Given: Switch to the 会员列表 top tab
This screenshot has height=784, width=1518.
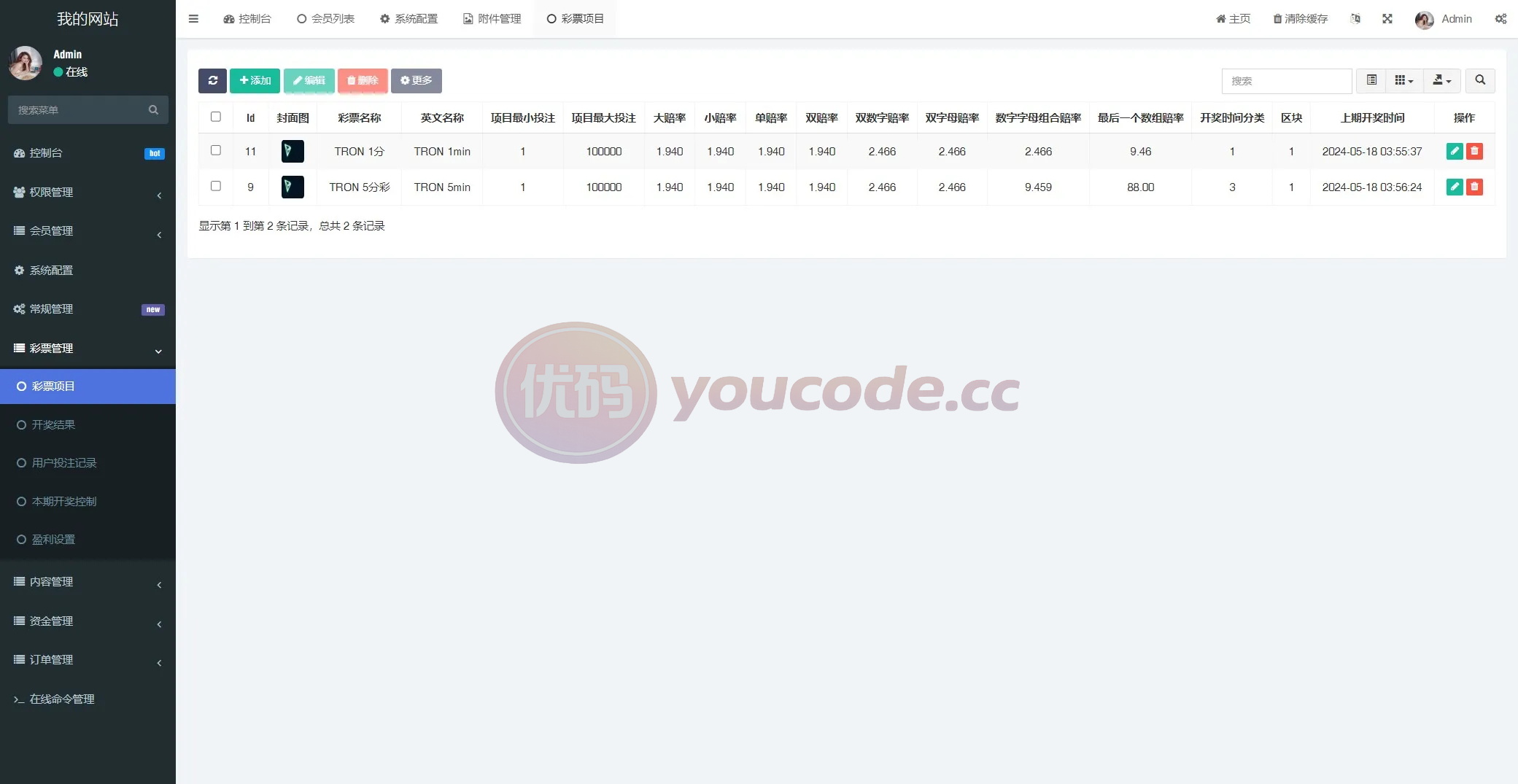Looking at the screenshot, I should (326, 19).
